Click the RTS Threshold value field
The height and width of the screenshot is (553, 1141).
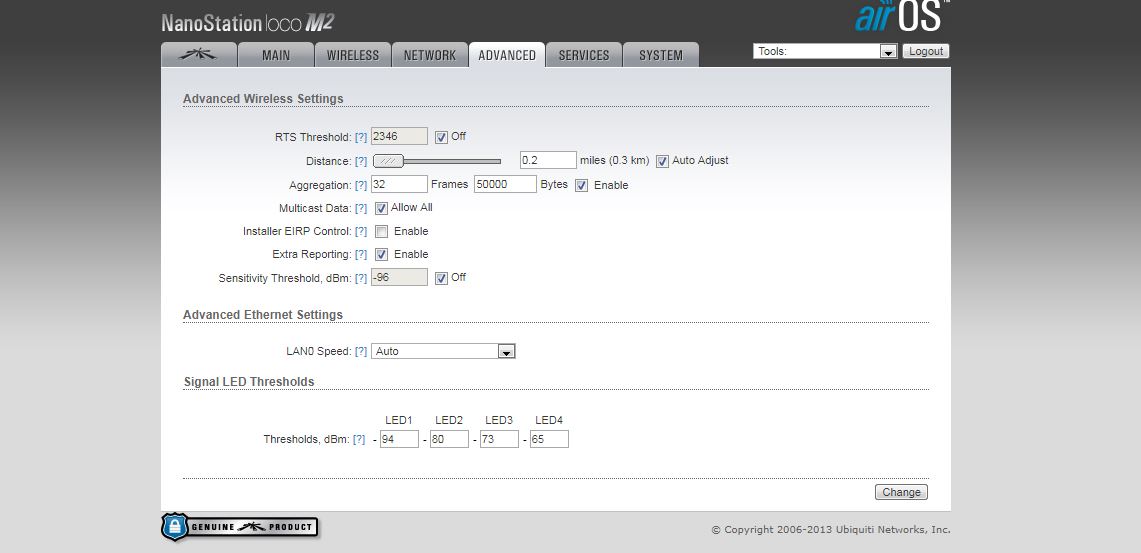[x=399, y=136]
